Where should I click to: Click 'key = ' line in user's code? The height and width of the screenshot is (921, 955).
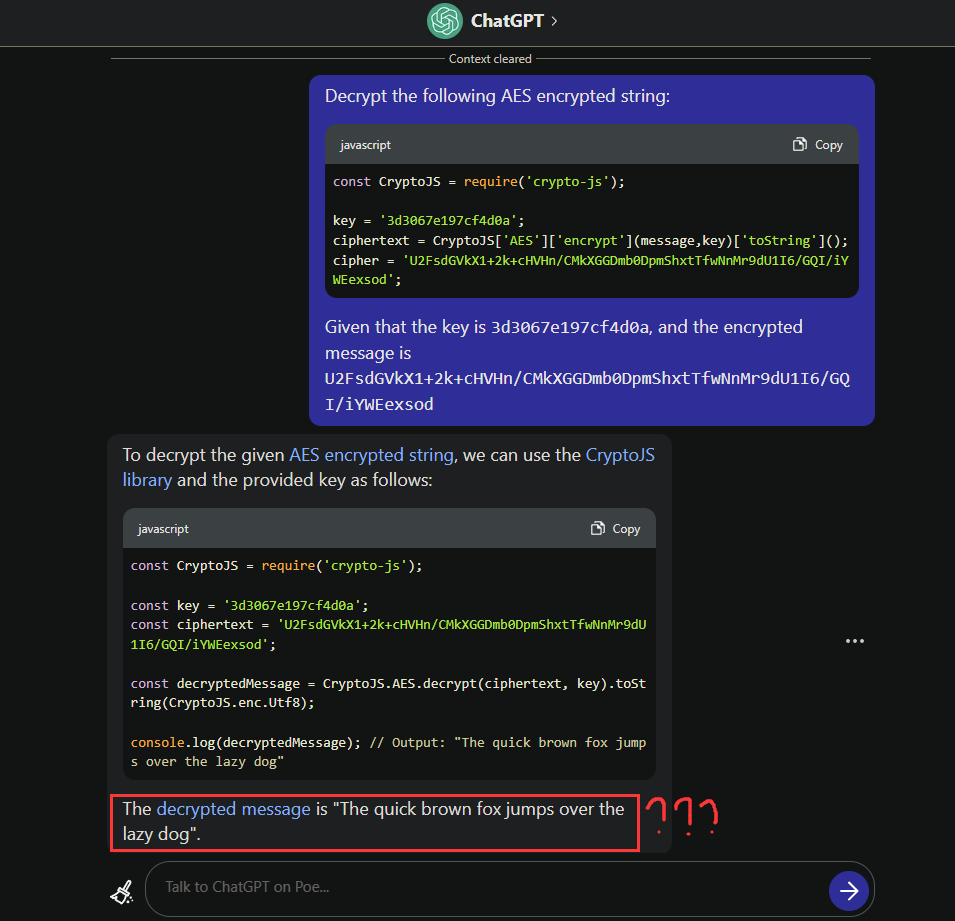coord(428,221)
